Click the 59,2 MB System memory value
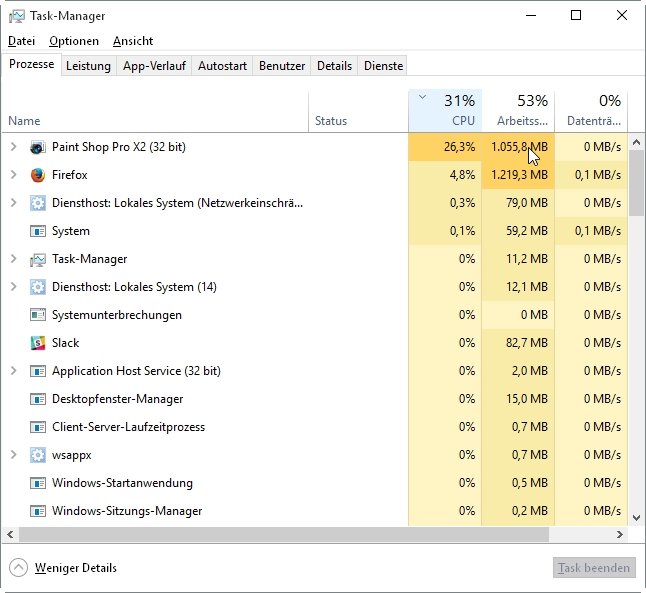646x593 pixels. pyautogui.click(x=527, y=231)
